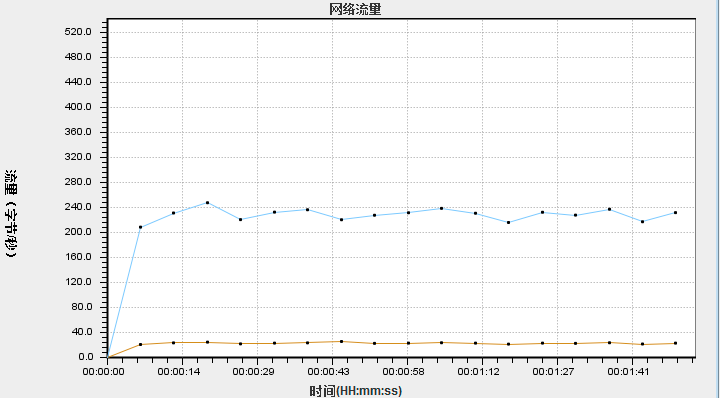The image size is (723, 398).
Task: Select the 00:00:58 time axis label
Action: click(x=403, y=371)
